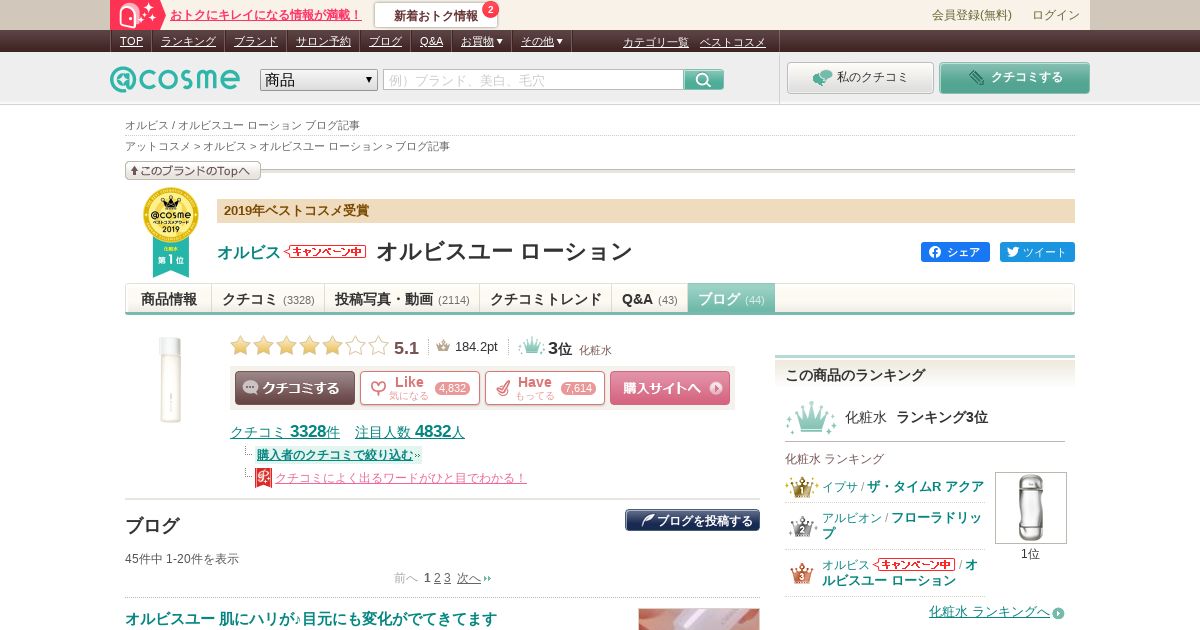Viewport: 1200px width, 630px height.
Task: Click the オルビス brand link near title
Action: click(x=249, y=252)
